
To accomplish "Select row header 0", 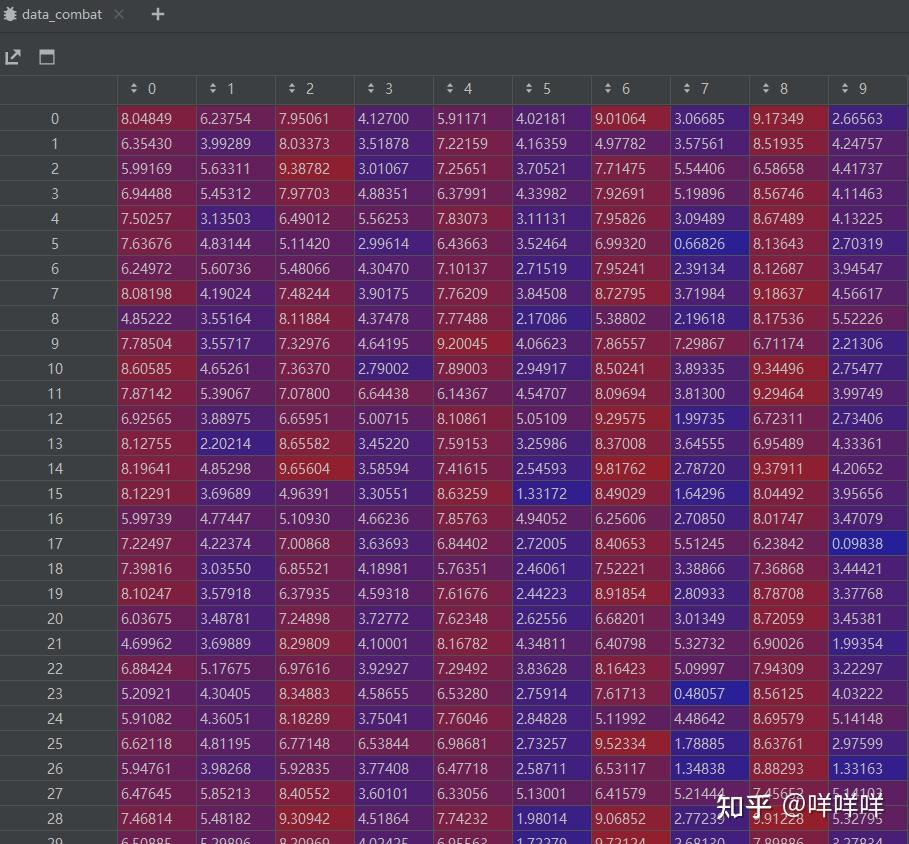I will pos(55,118).
